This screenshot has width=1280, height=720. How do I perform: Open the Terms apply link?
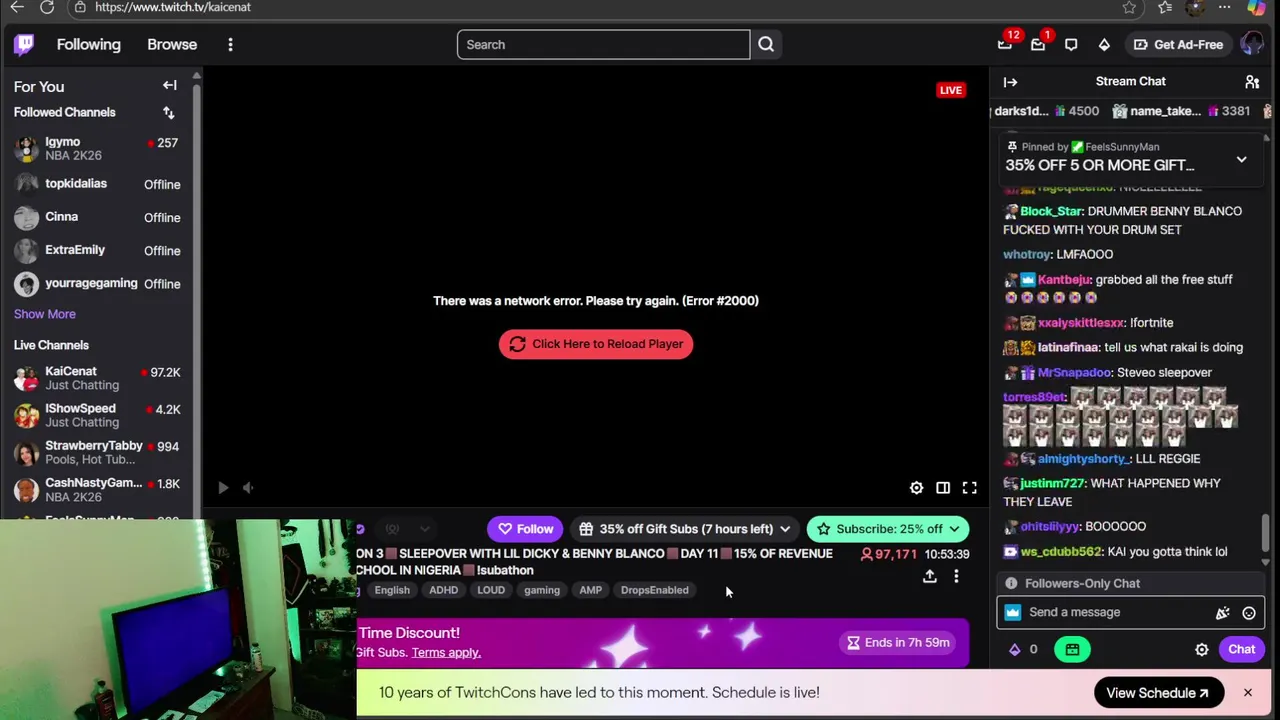(446, 653)
